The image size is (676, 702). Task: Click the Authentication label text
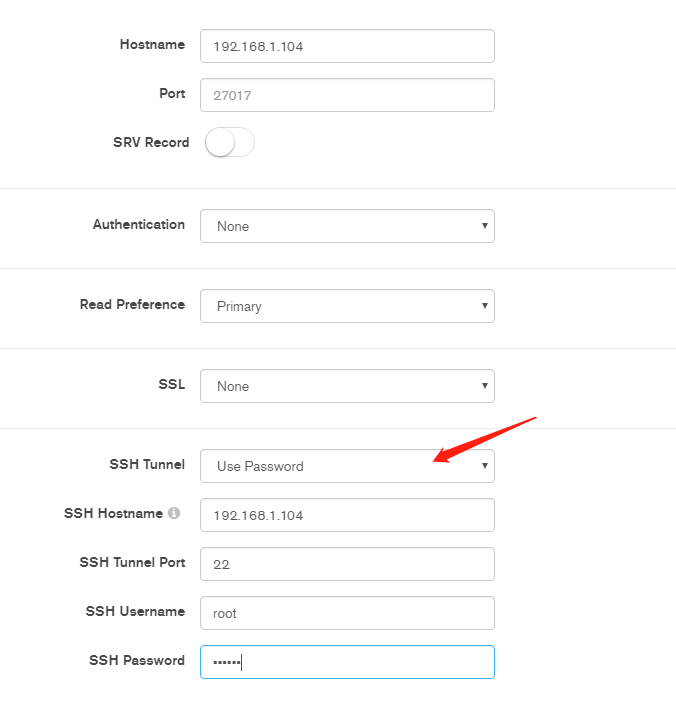click(139, 224)
